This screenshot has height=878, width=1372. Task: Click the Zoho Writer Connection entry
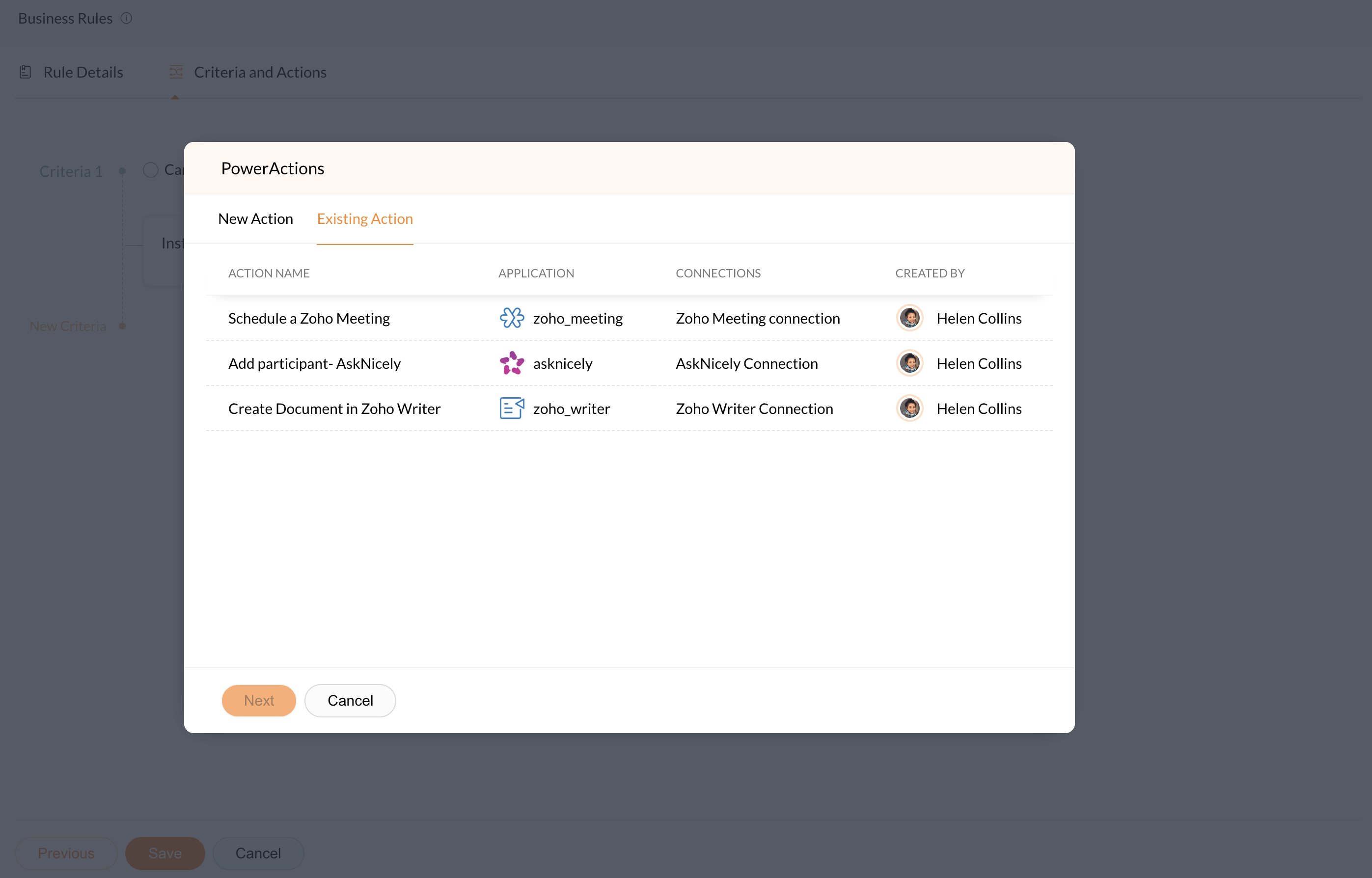click(x=754, y=408)
